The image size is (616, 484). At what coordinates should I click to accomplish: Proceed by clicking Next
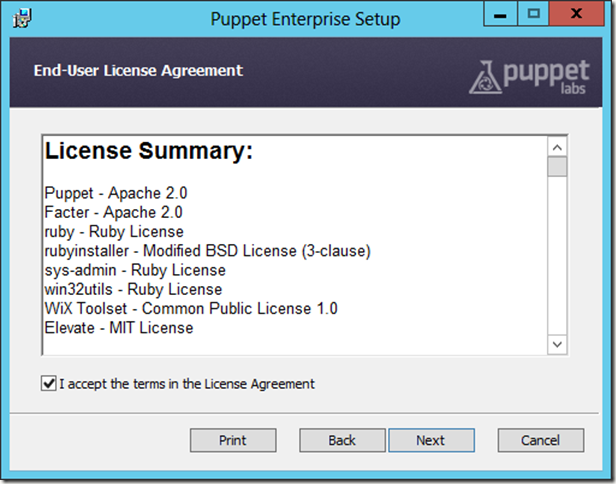(430, 440)
